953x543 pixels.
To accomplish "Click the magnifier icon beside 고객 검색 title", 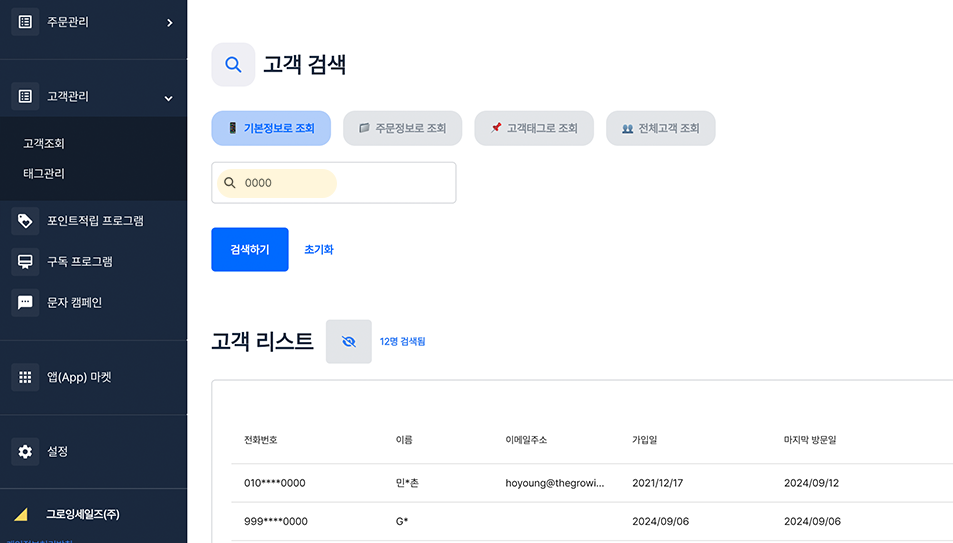I will (233, 65).
